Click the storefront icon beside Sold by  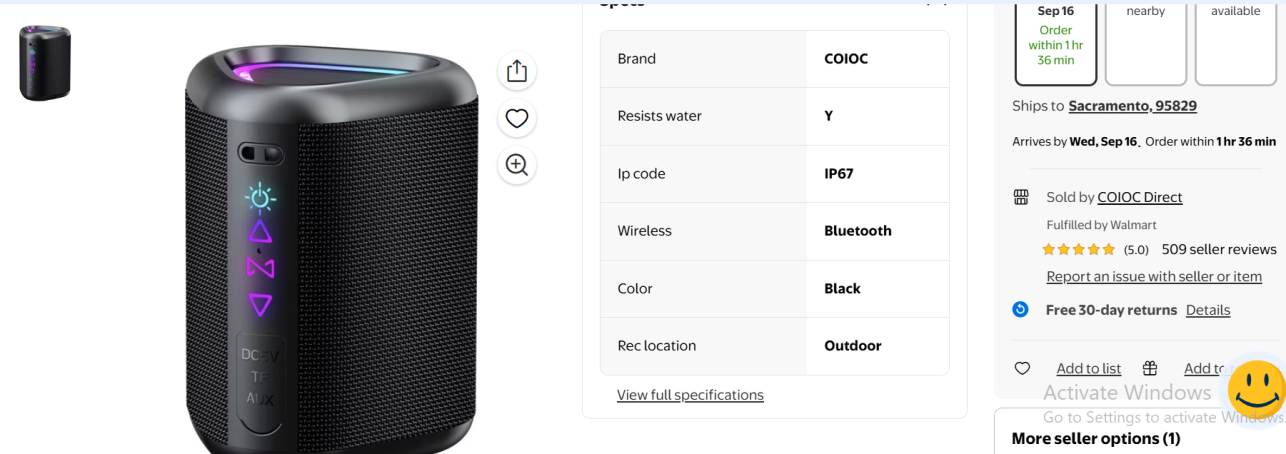point(1021,197)
